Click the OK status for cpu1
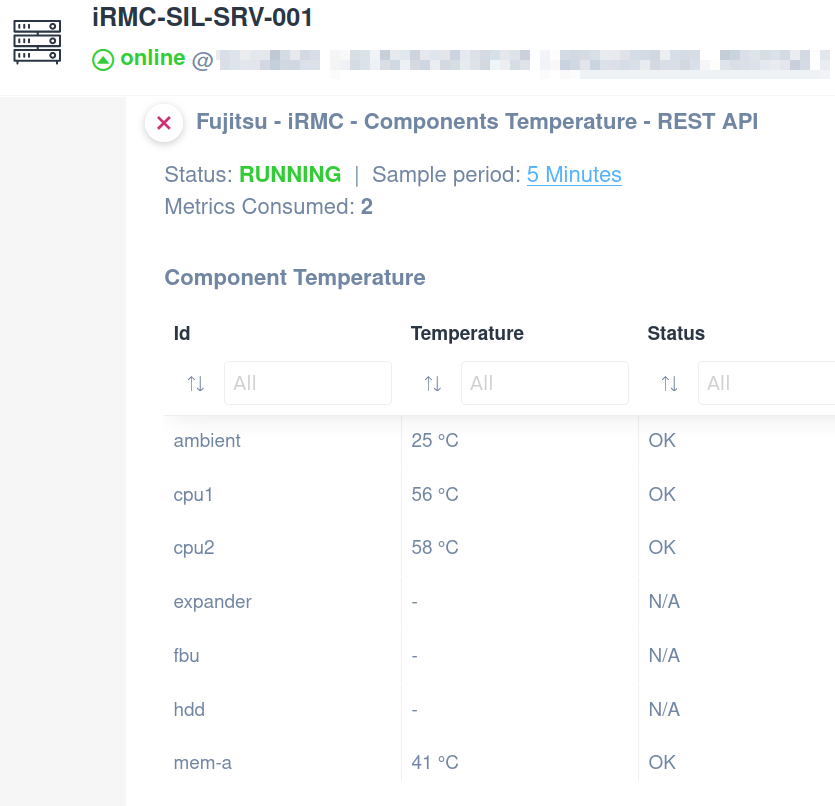The height and width of the screenshot is (806, 835). point(662,494)
